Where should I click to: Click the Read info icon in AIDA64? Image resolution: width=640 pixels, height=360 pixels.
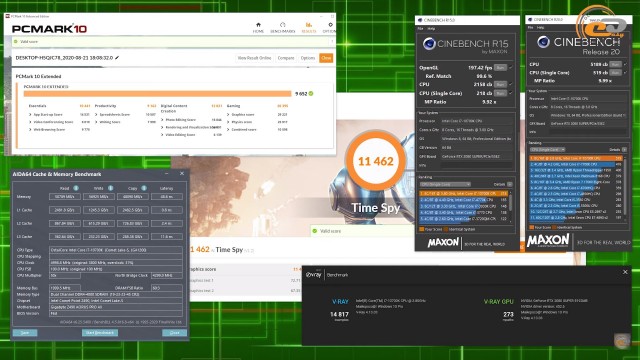(x=76, y=188)
